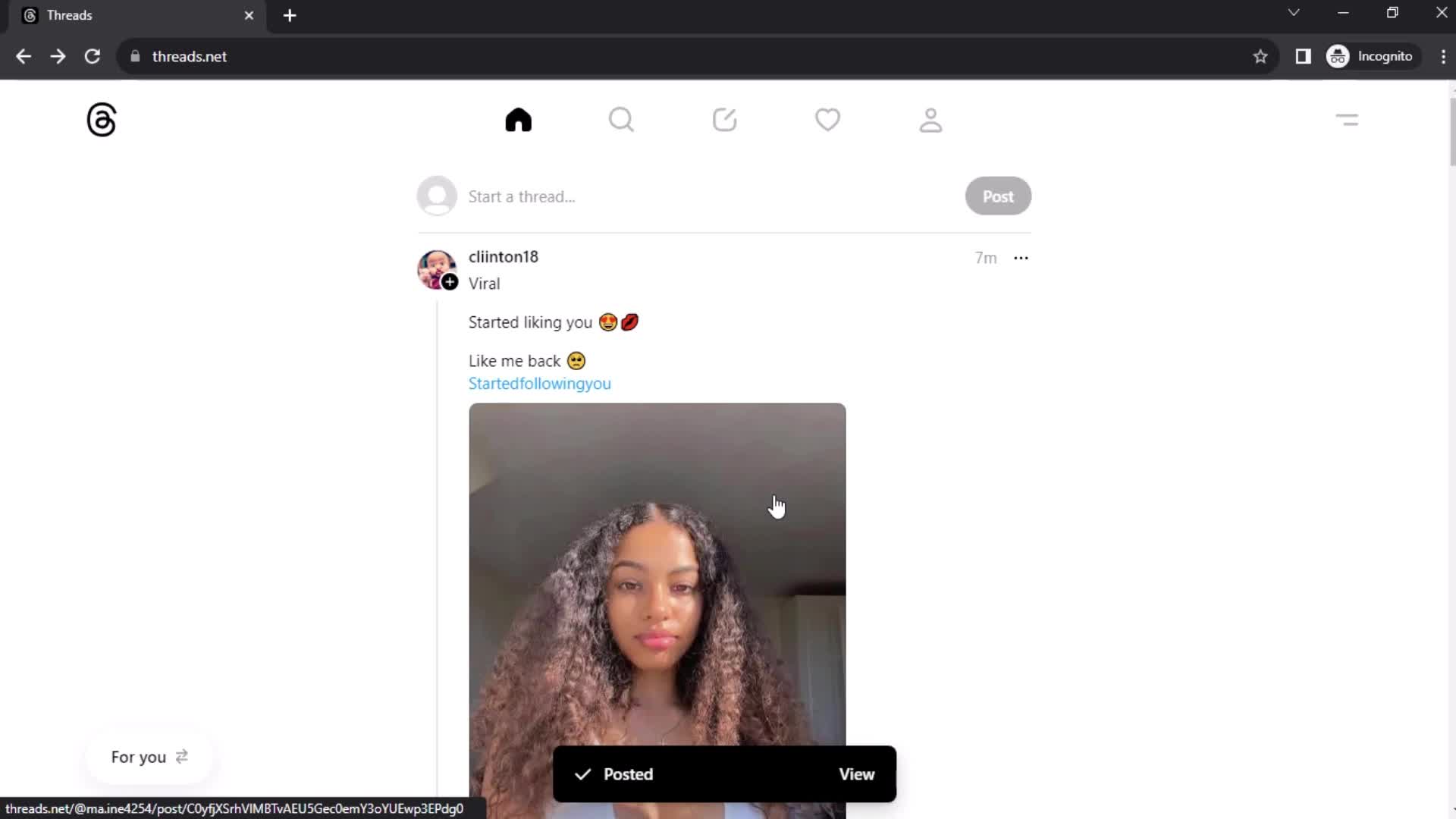Toggle the refresh icon next to 'For you'
This screenshot has height=819, width=1456.
pyautogui.click(x=181, y=756)
